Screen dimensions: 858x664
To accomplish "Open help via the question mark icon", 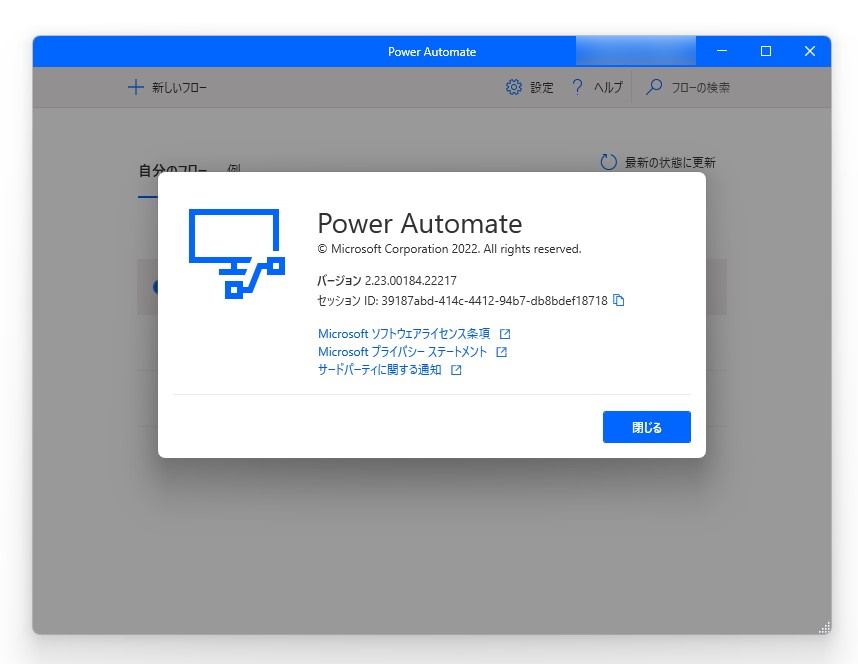I will [x=578, y=87].
